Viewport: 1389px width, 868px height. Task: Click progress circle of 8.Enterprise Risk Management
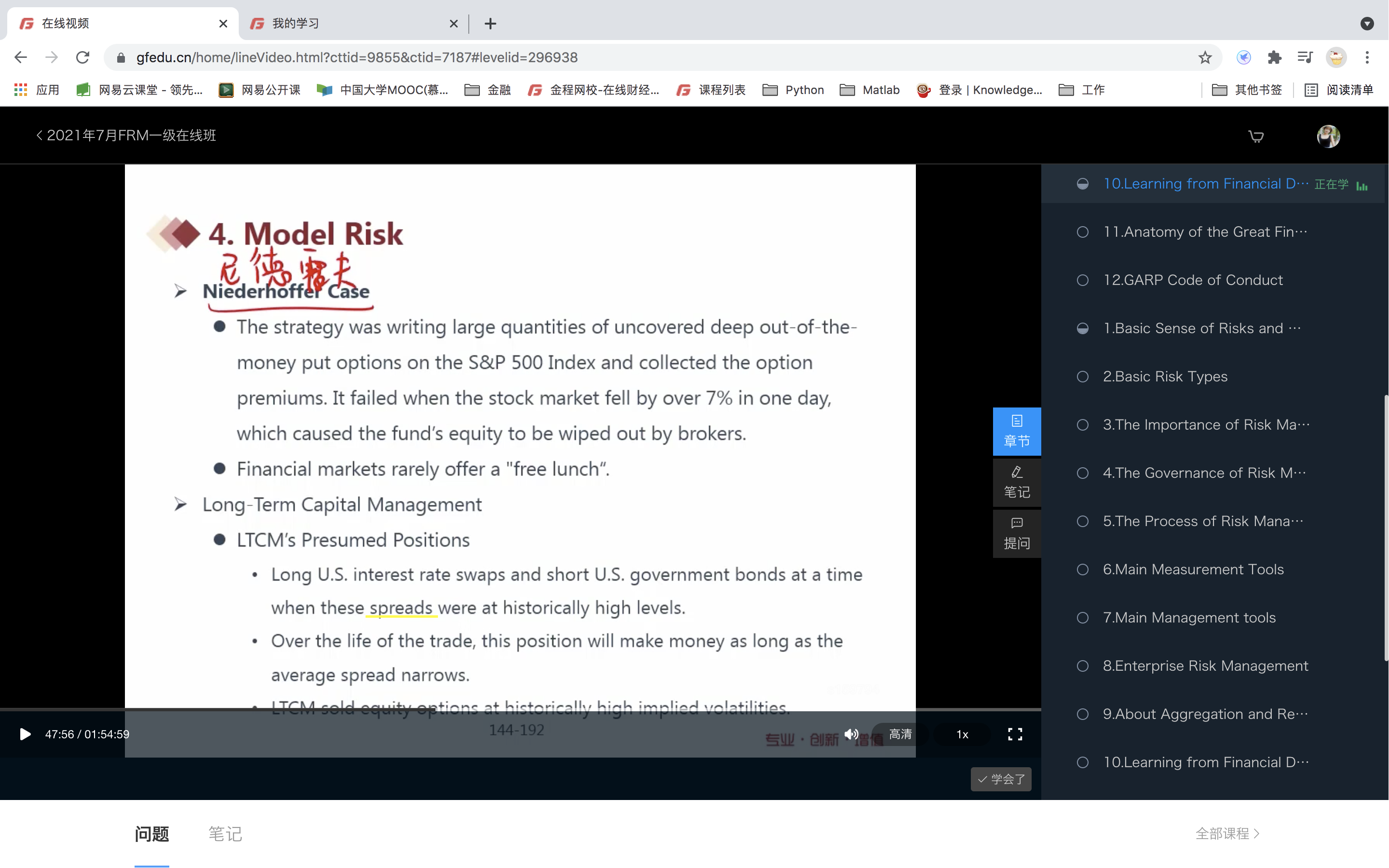pyautogui.click(x=1082, y=666)
